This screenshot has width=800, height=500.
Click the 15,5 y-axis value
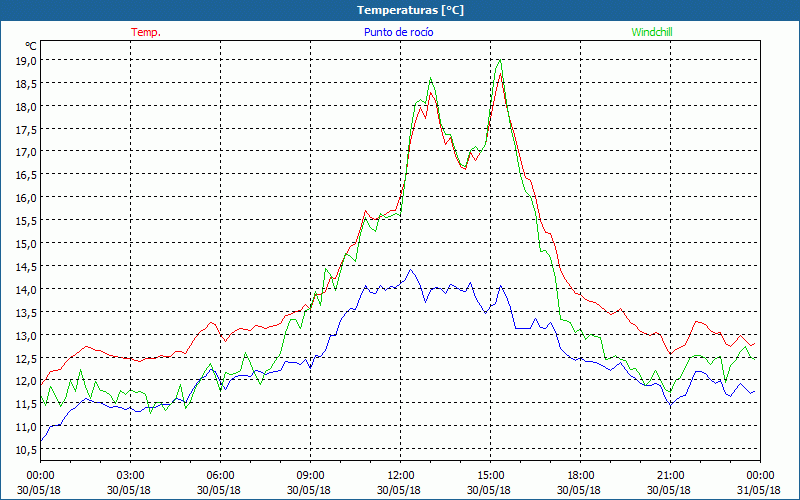(27, 220)
